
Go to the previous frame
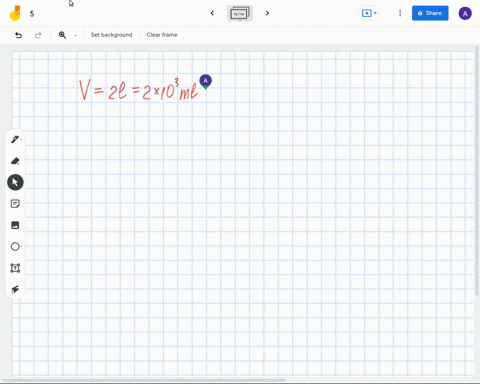[212, 13]
